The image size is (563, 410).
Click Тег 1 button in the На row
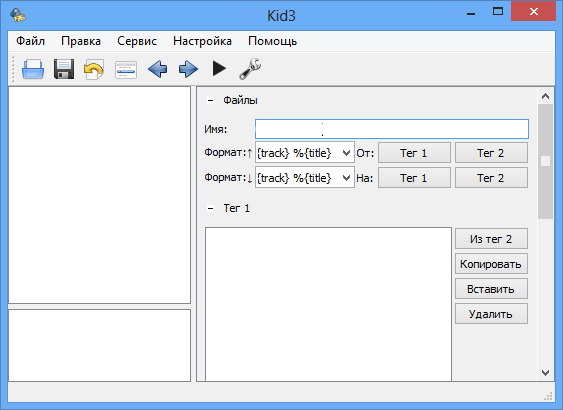click(414, 178)
